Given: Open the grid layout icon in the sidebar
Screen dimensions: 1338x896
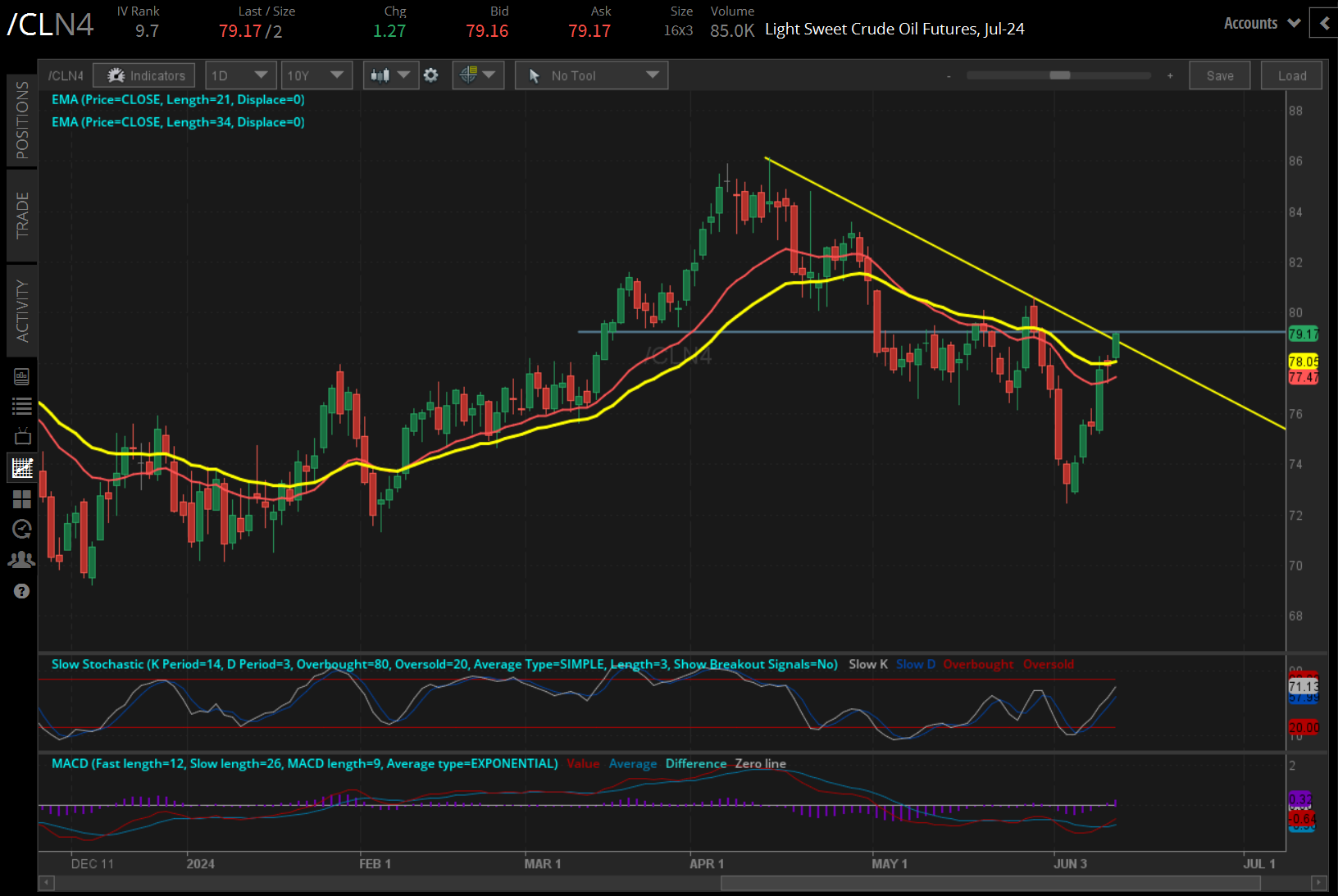Looking at the screenshot, I should tap(22, 499).
